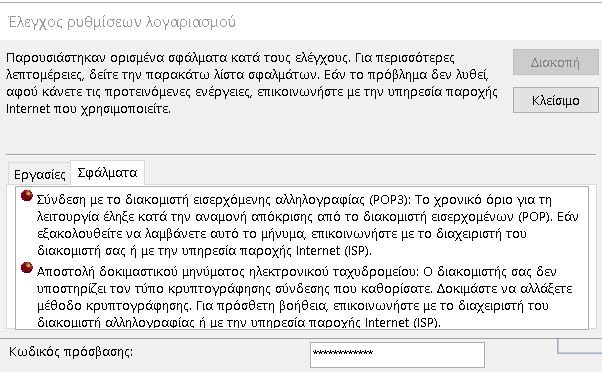This screenshot has height=372, width=602.
Task: Click the line starting 'εξακολουθείτε να λαμβάνετε'
Action: [x=282, y=234]
